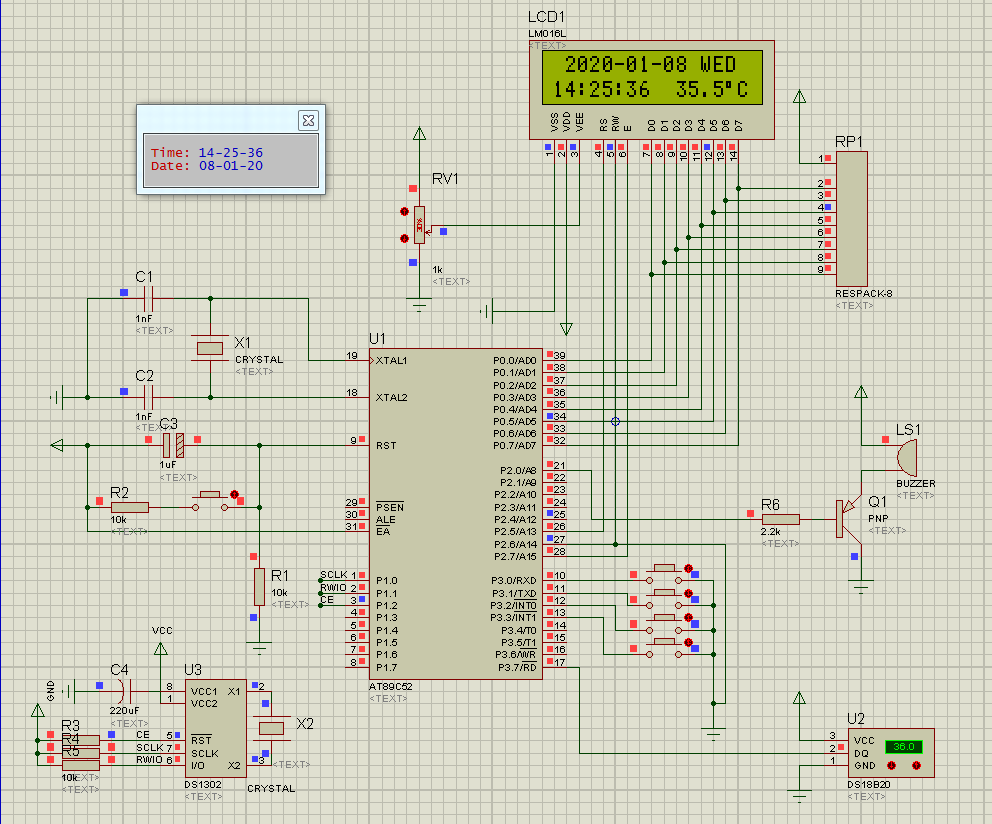Click the LCD1 display screen
Image resolution: width=992 pixels, height=824 pixels.
pos(651,78)
